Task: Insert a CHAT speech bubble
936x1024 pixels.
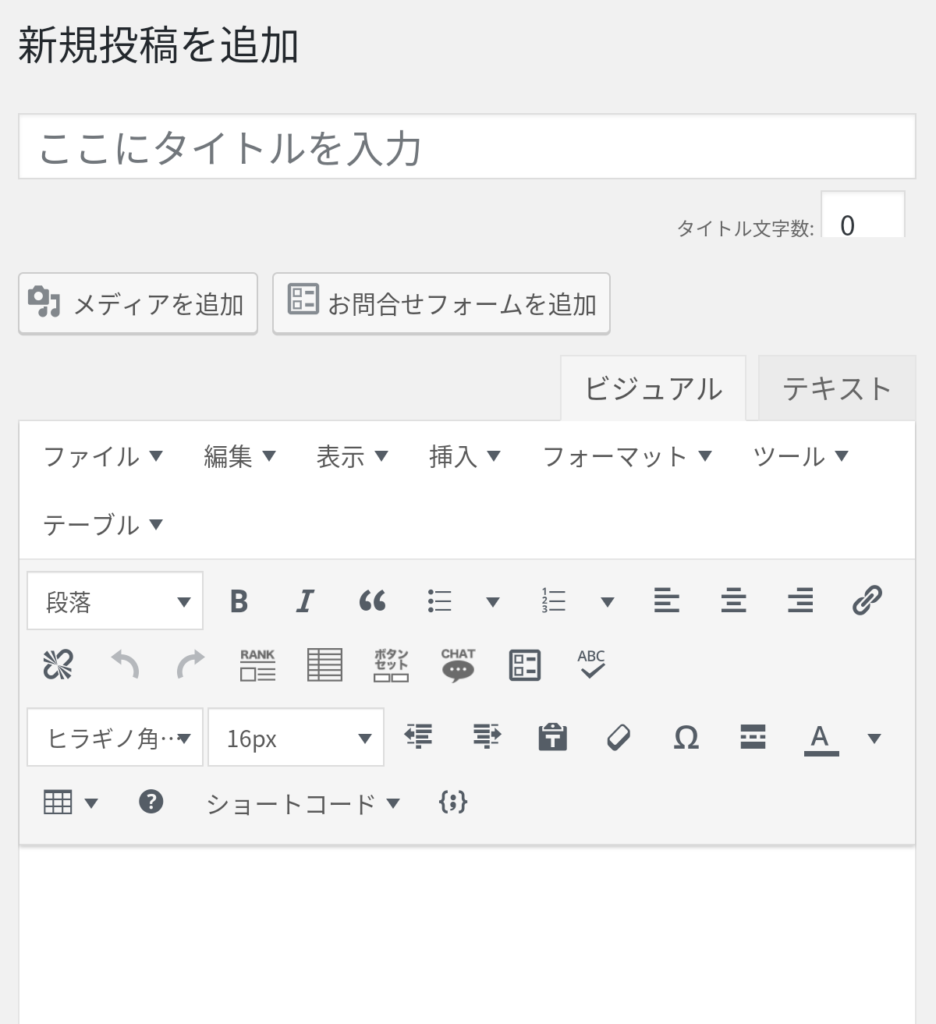Action: (x=458, y=665)
